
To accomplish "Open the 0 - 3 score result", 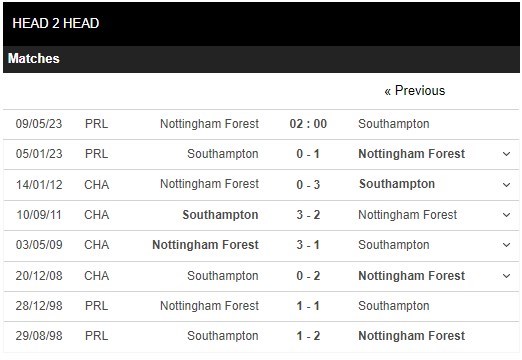I will click(x=308, y=184).
